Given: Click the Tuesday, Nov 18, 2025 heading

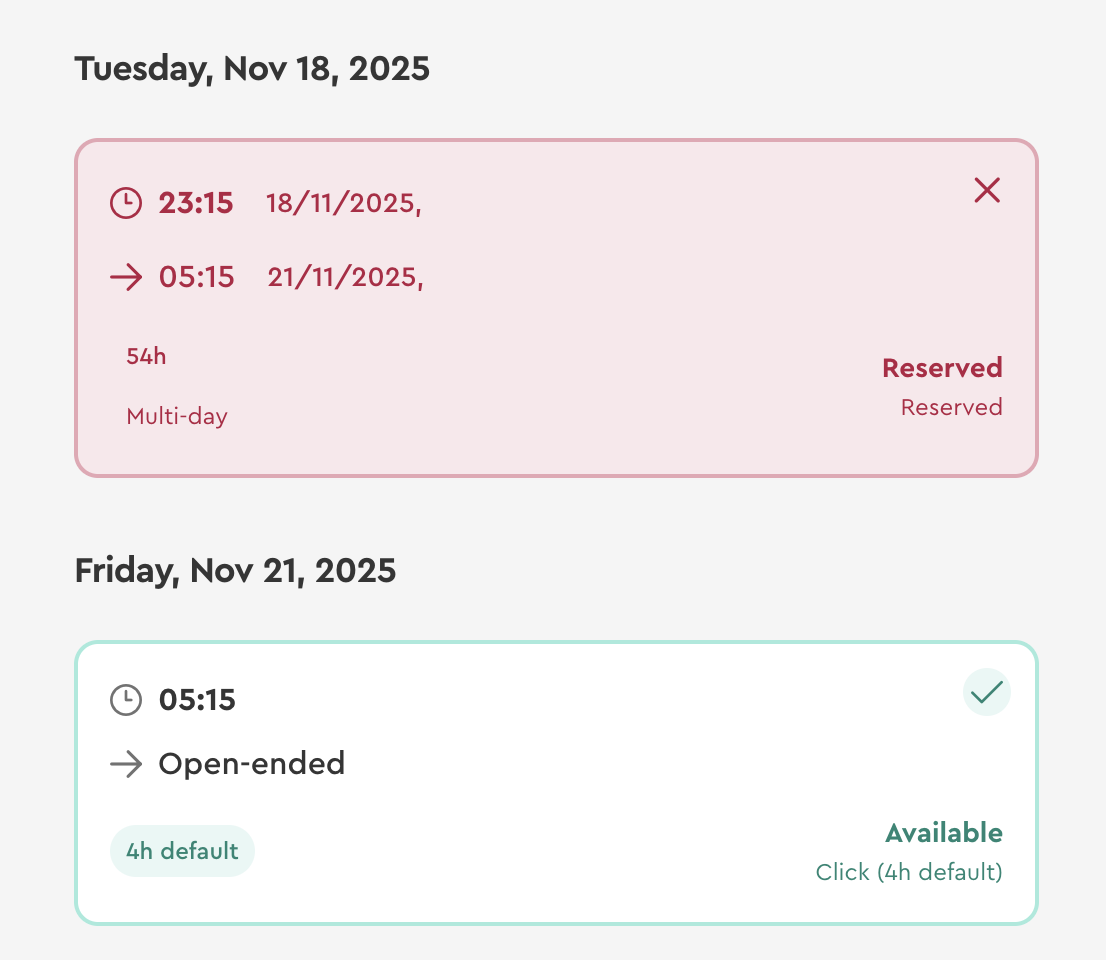Looking at the screenshot, I should (x=252, y=69).
